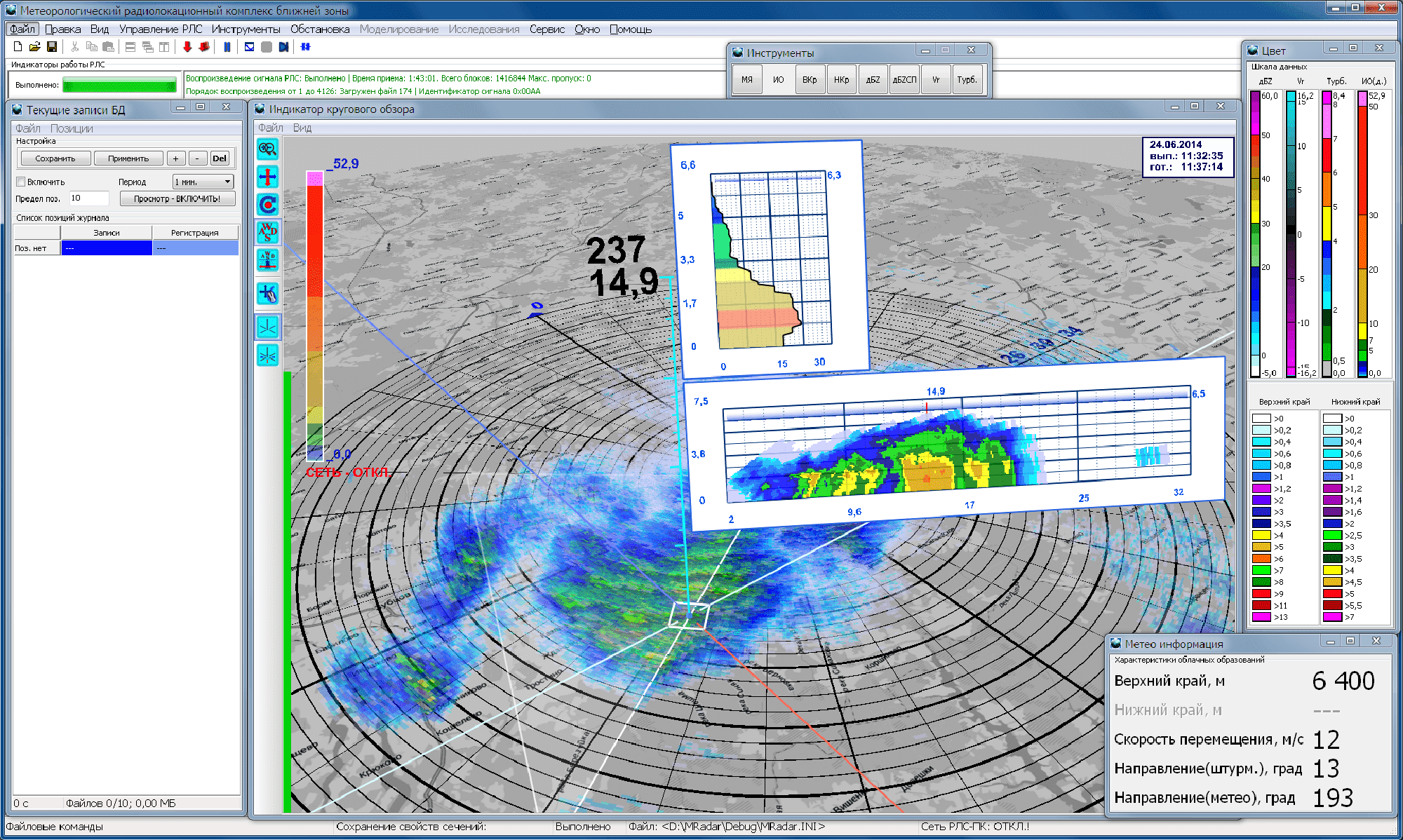Toggle the МЯ instrument button
Screen dimensions: 1403x840
[x=747, y=80]
